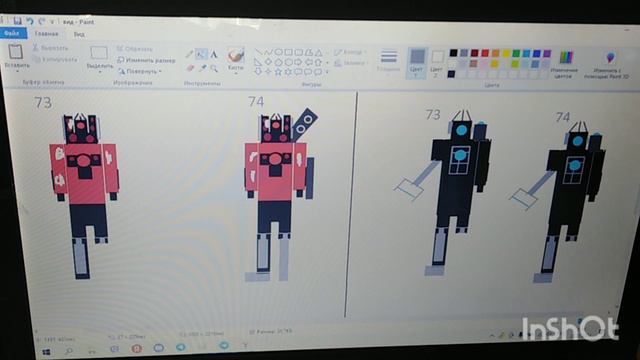Select the Color picker eyedropper tool
The image size is (640, 360).
(202, 68)
